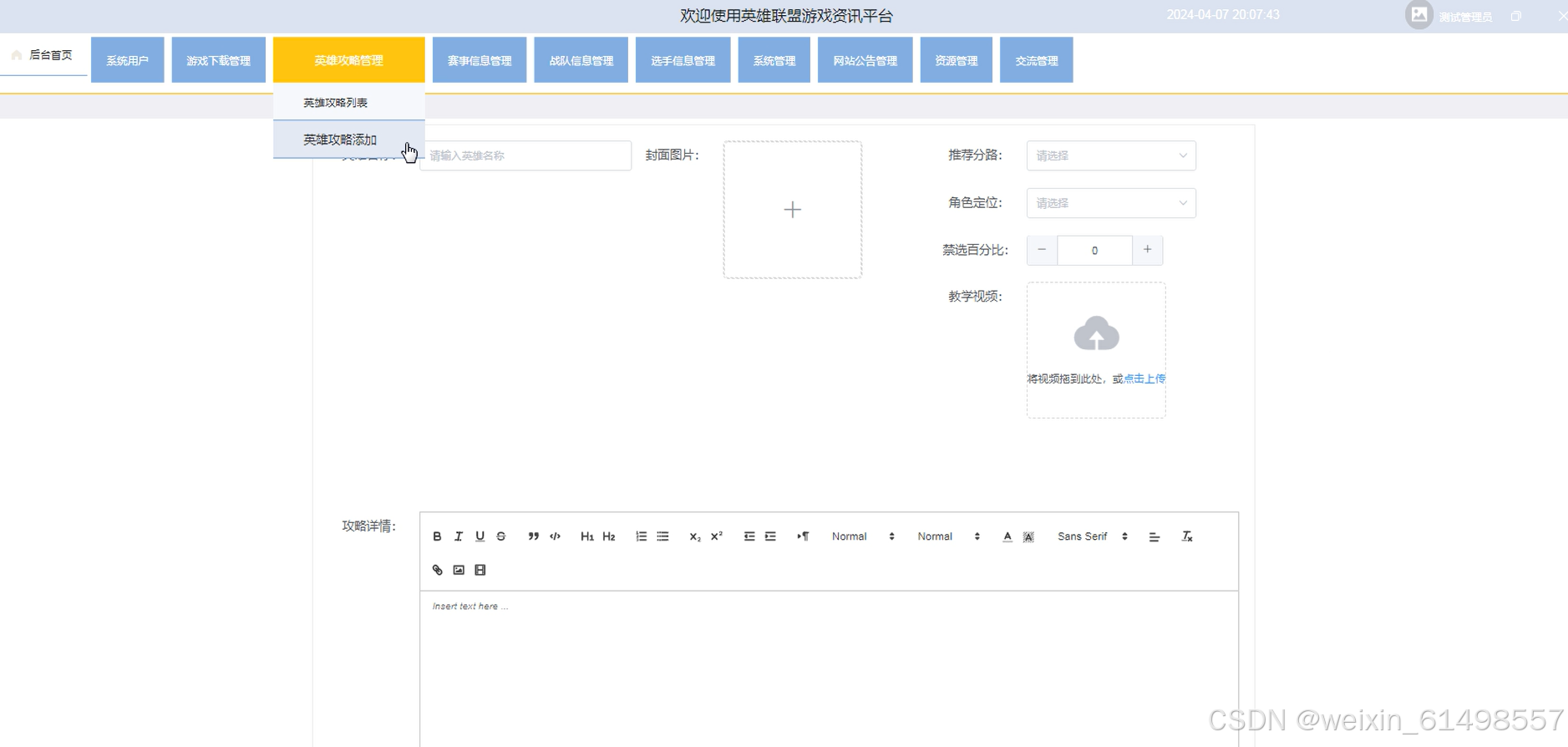Decrease 禁选百分比 with the minus button

(1042, 250)
